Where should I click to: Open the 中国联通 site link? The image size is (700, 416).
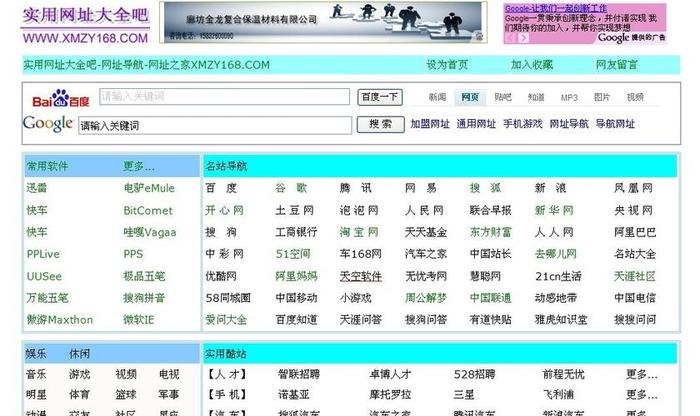tap(490, 298)
